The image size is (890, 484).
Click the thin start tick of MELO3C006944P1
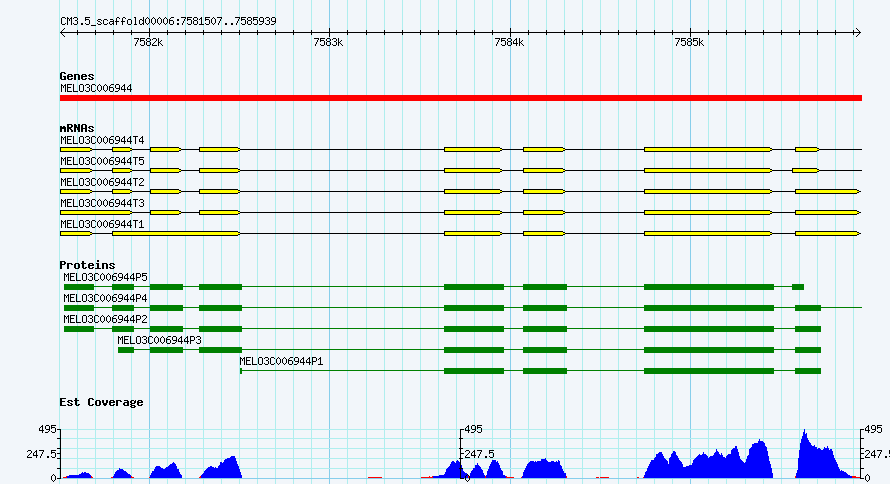pos(241,371)
